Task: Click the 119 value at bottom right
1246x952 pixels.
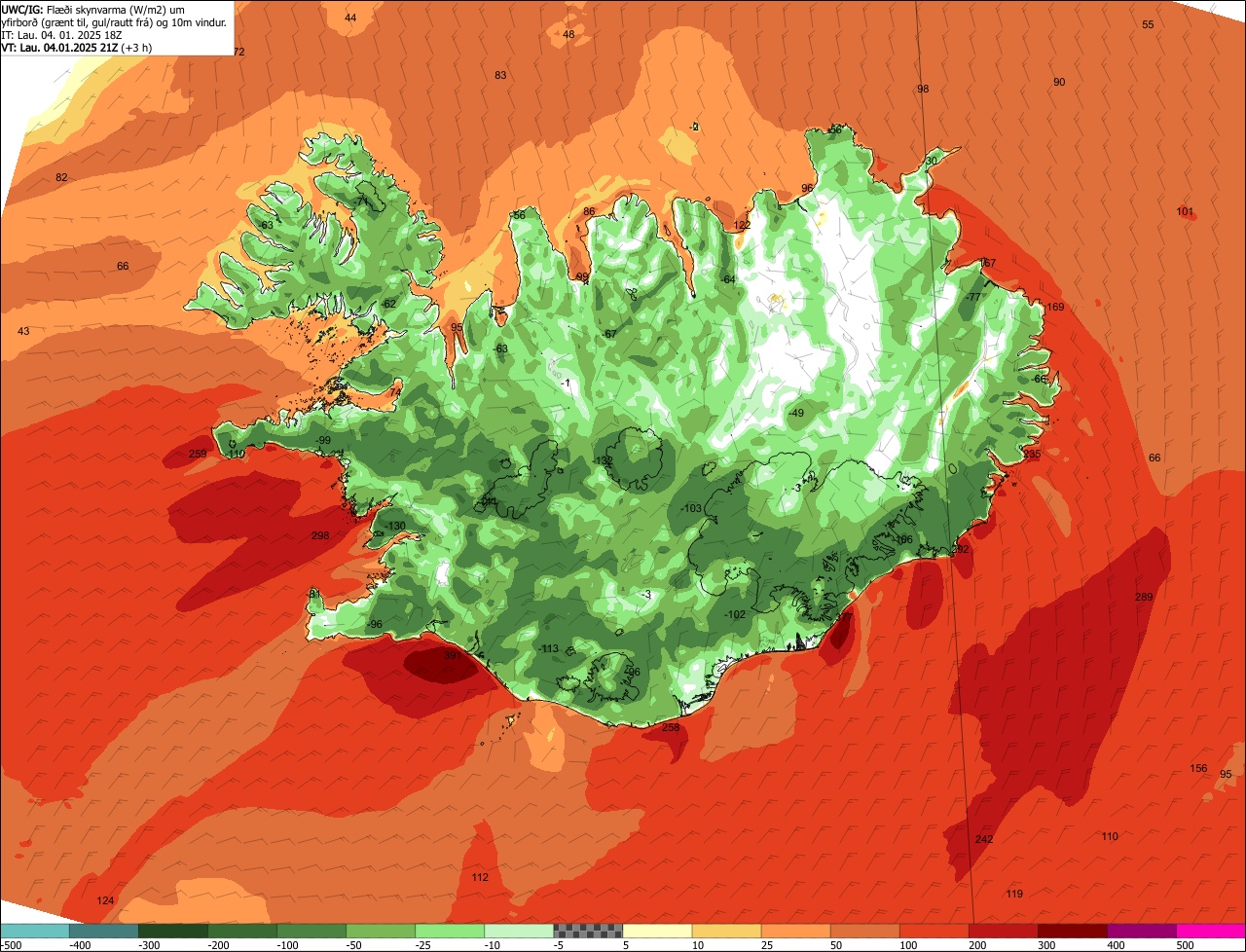Action: (x=1014, y=894)
